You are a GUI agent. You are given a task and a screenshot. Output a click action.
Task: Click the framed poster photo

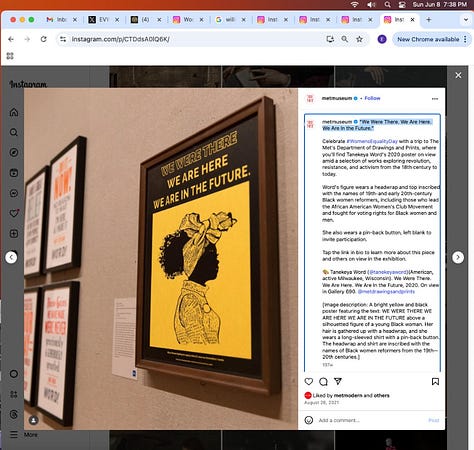pos(209,245)
